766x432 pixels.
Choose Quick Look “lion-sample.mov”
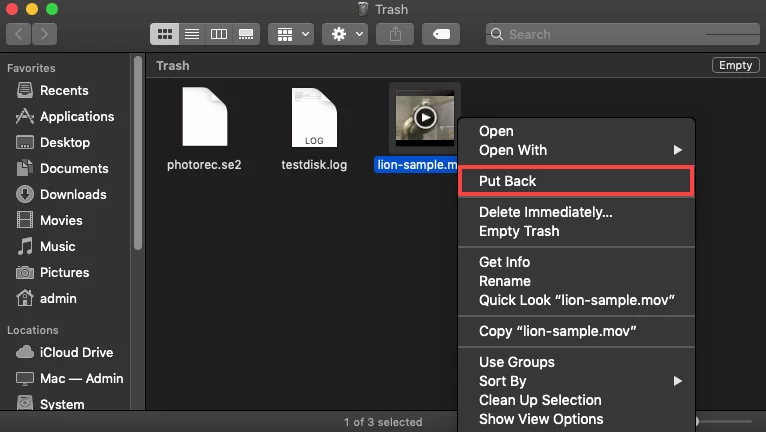(576, 300)
